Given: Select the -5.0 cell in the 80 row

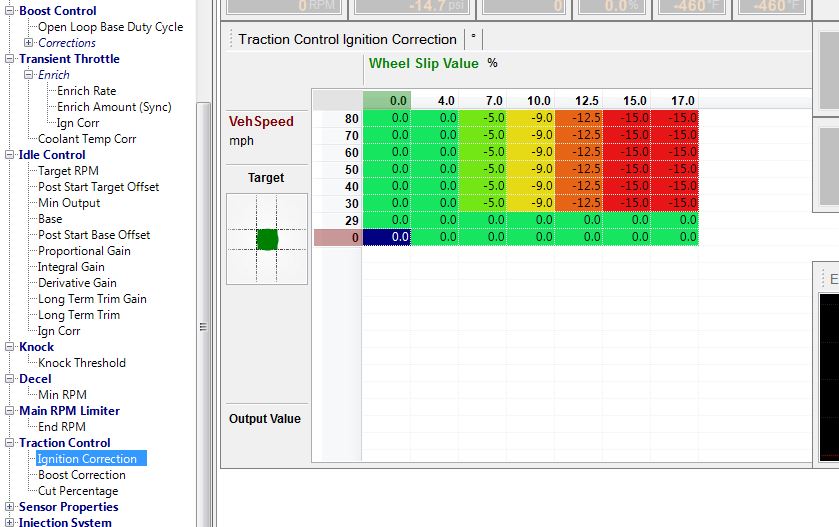Looking at the screenshot, I should click(x=483, y=118).
